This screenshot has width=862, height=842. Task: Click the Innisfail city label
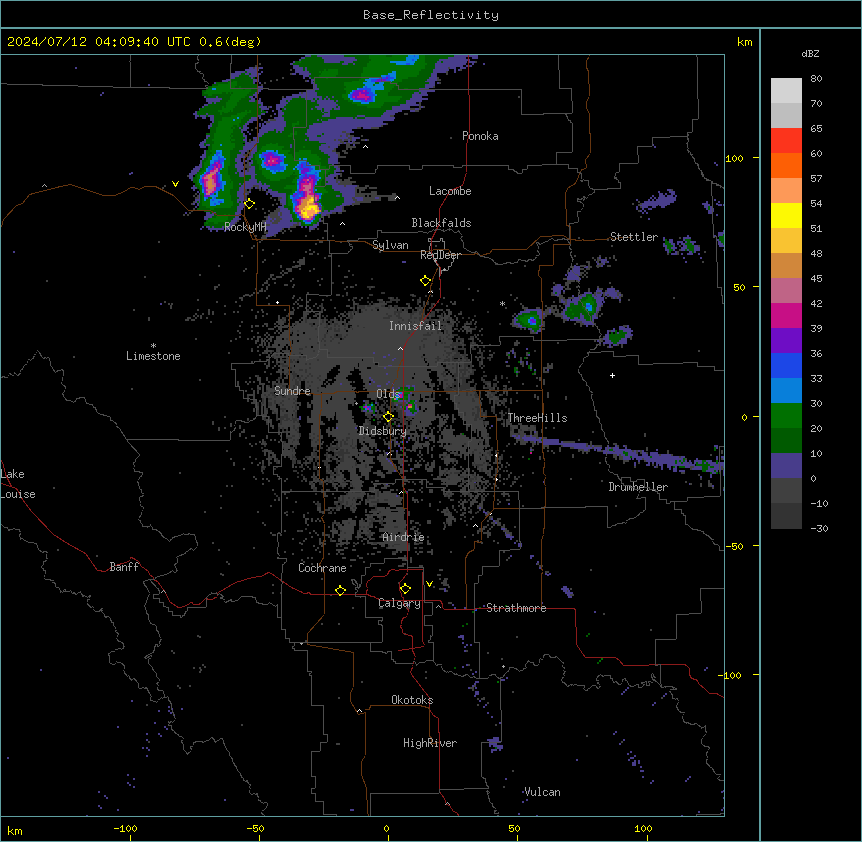coord(416,326)
